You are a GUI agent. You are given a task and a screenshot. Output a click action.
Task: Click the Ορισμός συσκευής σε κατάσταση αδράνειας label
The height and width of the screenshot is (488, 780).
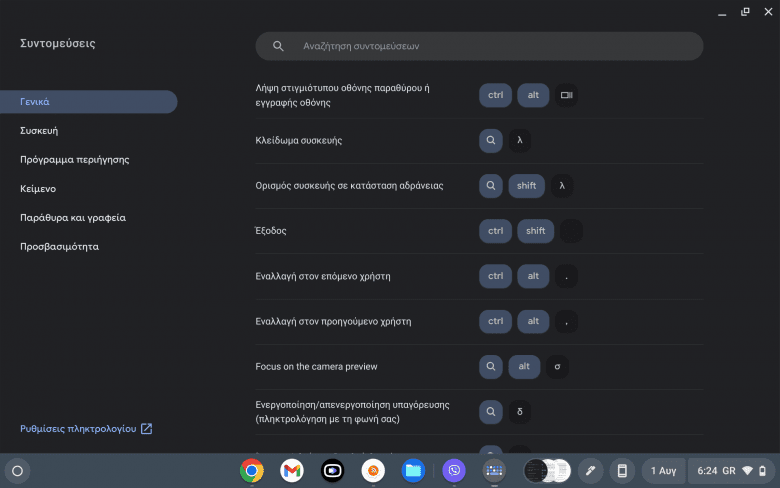click(349, 186)
